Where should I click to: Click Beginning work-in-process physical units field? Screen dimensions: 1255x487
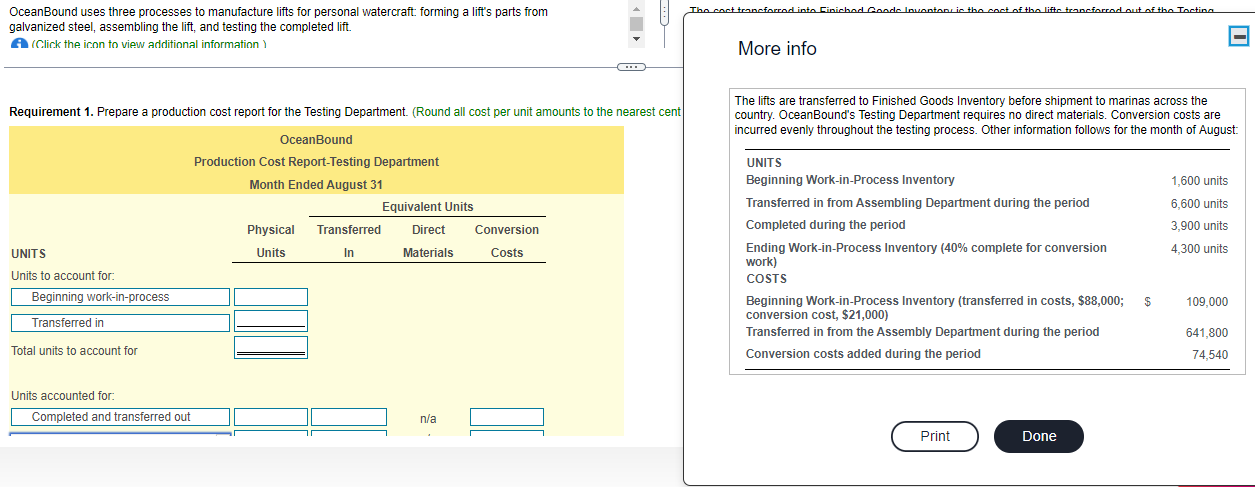tap(271, 297)
